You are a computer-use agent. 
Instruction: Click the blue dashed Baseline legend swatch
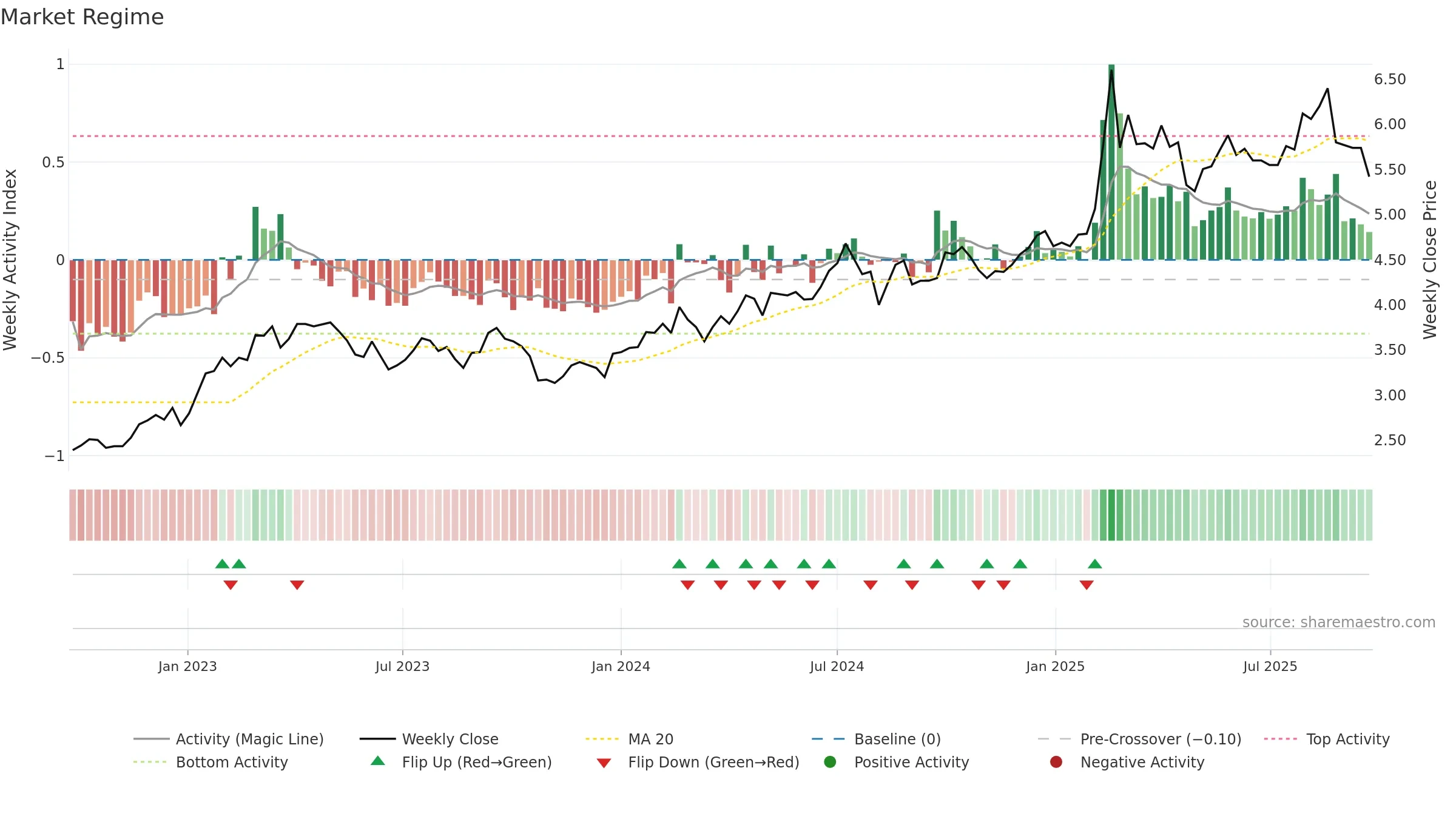click(x=828, y=739)
